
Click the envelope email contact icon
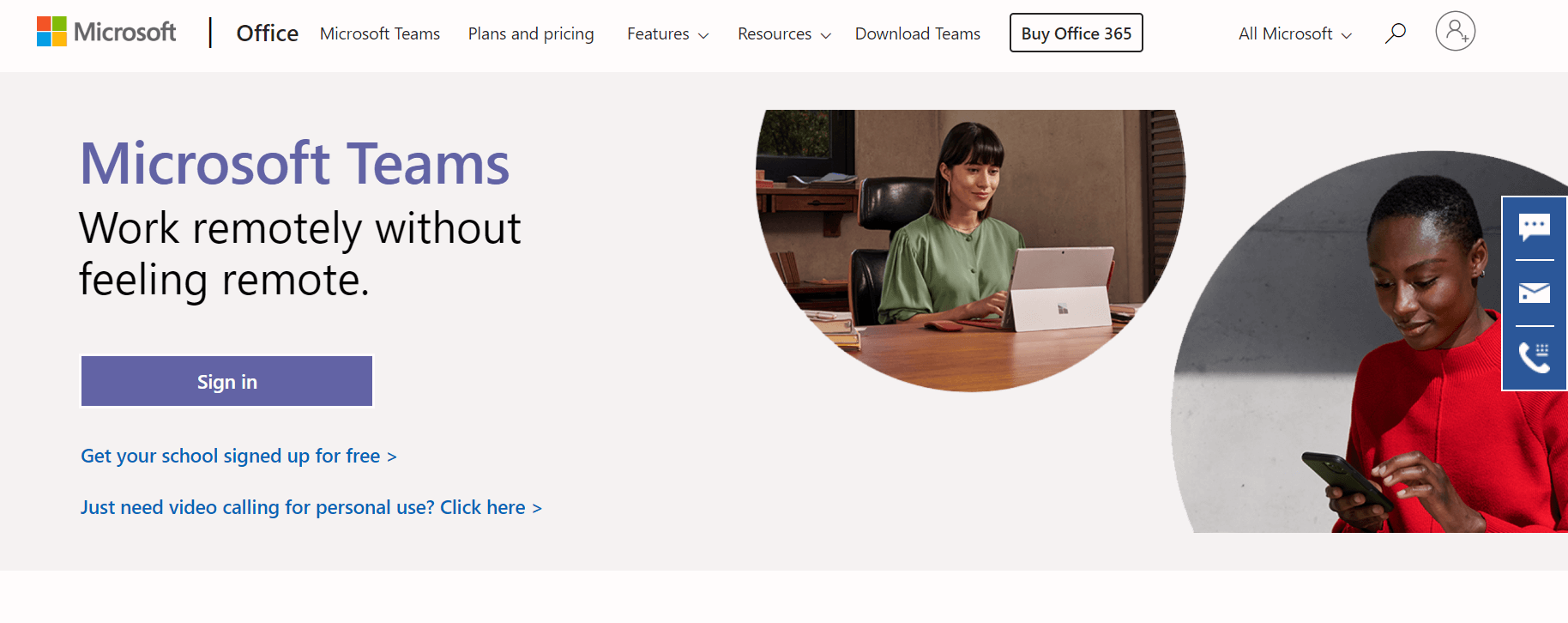click(x=1534, y=293)
